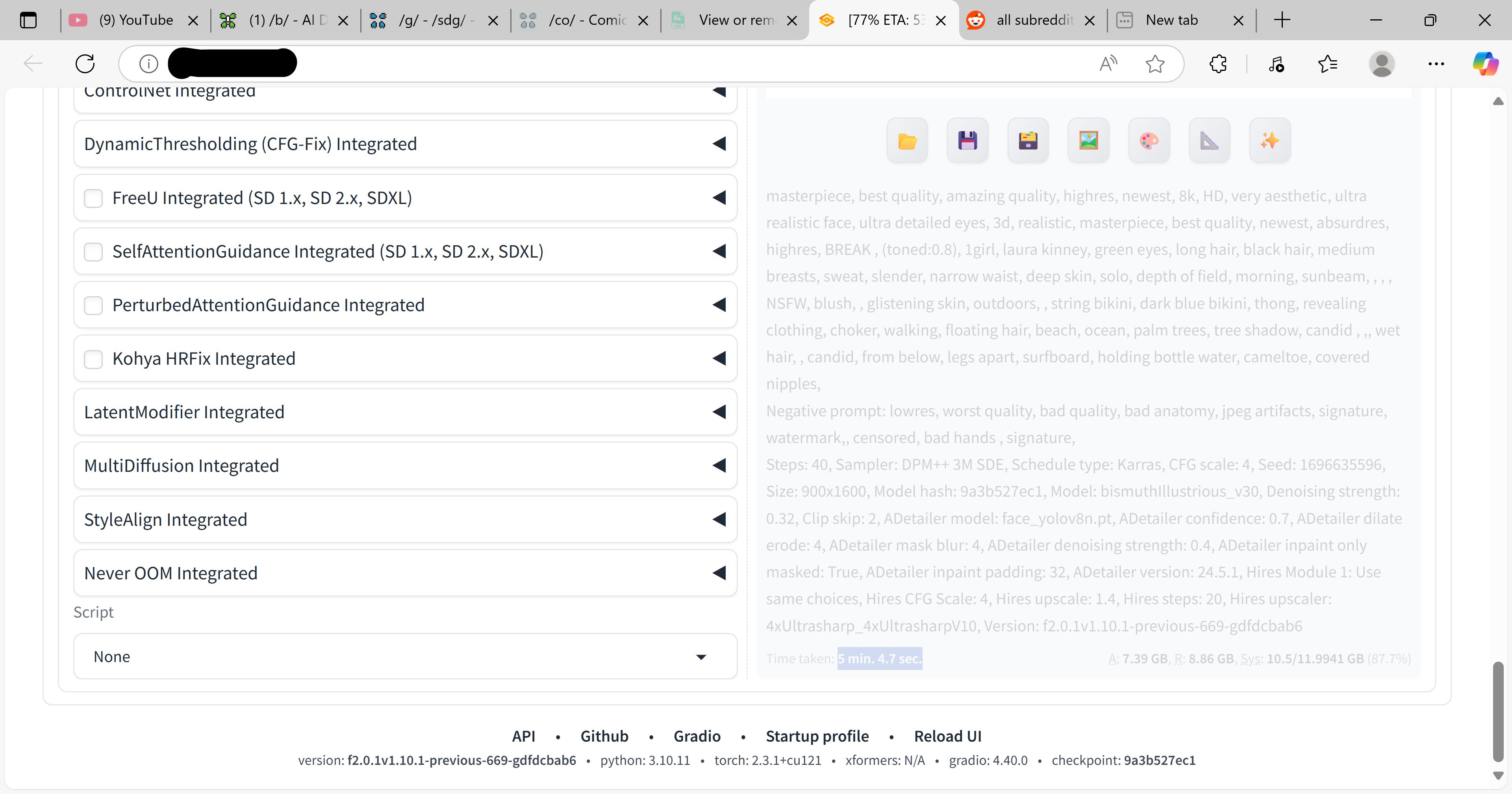Click the purple floppy save image icon

pos(968,141)
